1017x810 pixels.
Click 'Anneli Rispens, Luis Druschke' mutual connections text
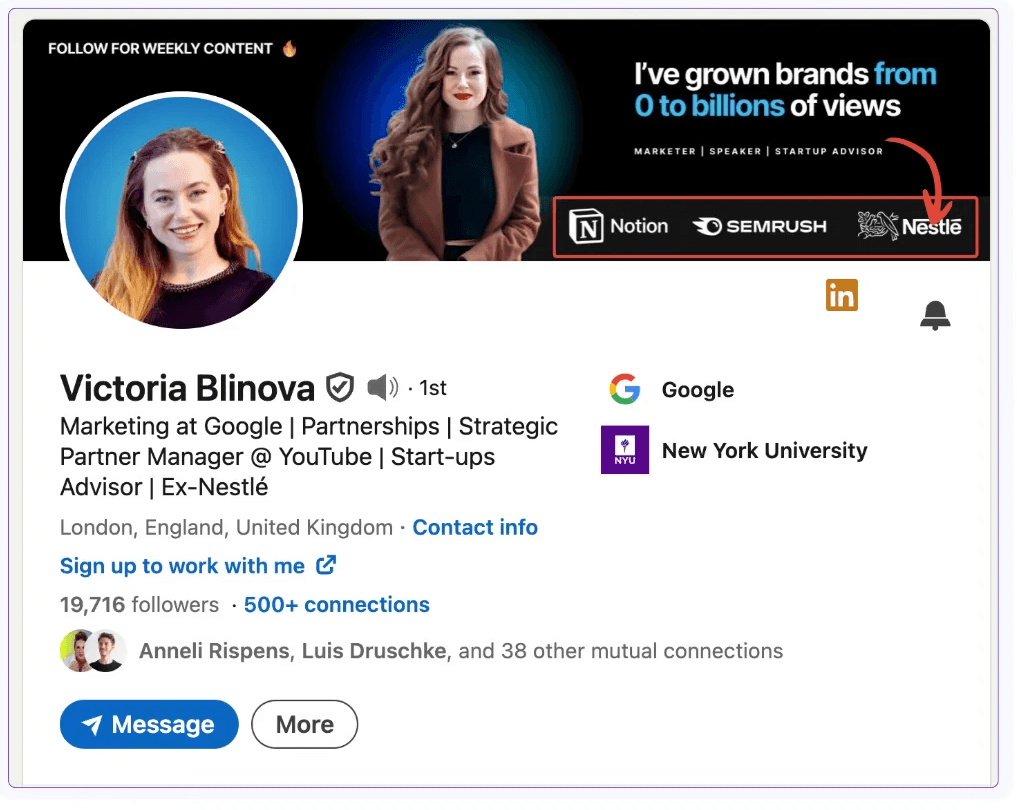(x=293, y=650)
